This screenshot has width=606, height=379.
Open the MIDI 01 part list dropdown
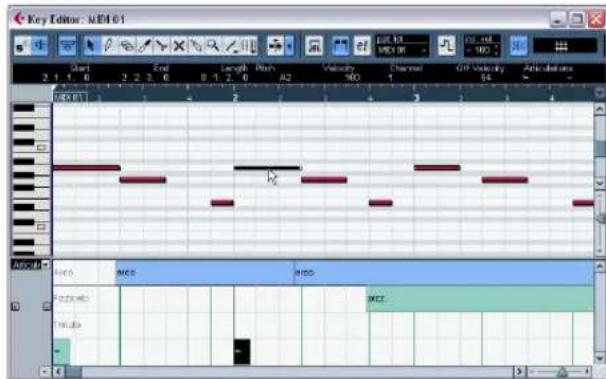pyautogui.click(x=402, y=50)
